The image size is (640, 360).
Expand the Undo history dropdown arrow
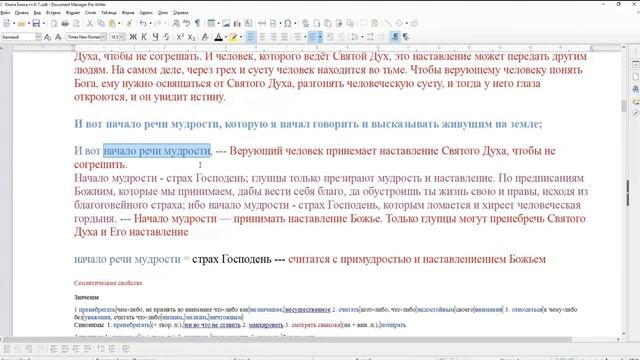(x=150, y=23)
